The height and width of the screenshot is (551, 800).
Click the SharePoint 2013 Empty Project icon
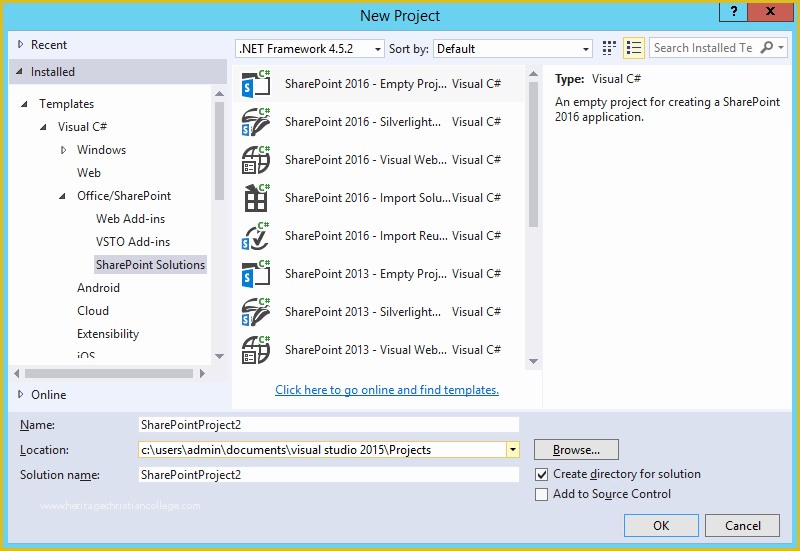256,274
